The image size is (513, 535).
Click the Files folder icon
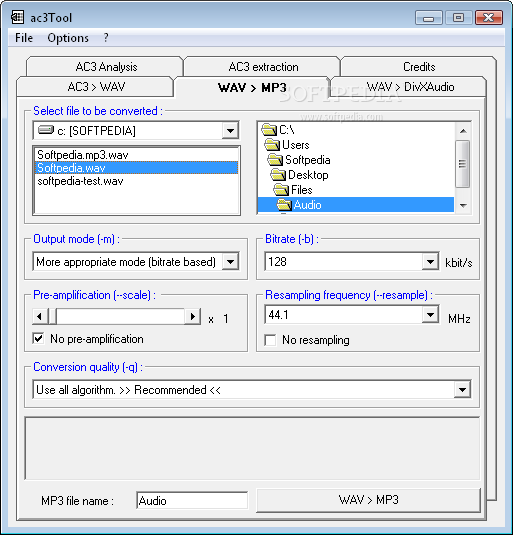281,190
